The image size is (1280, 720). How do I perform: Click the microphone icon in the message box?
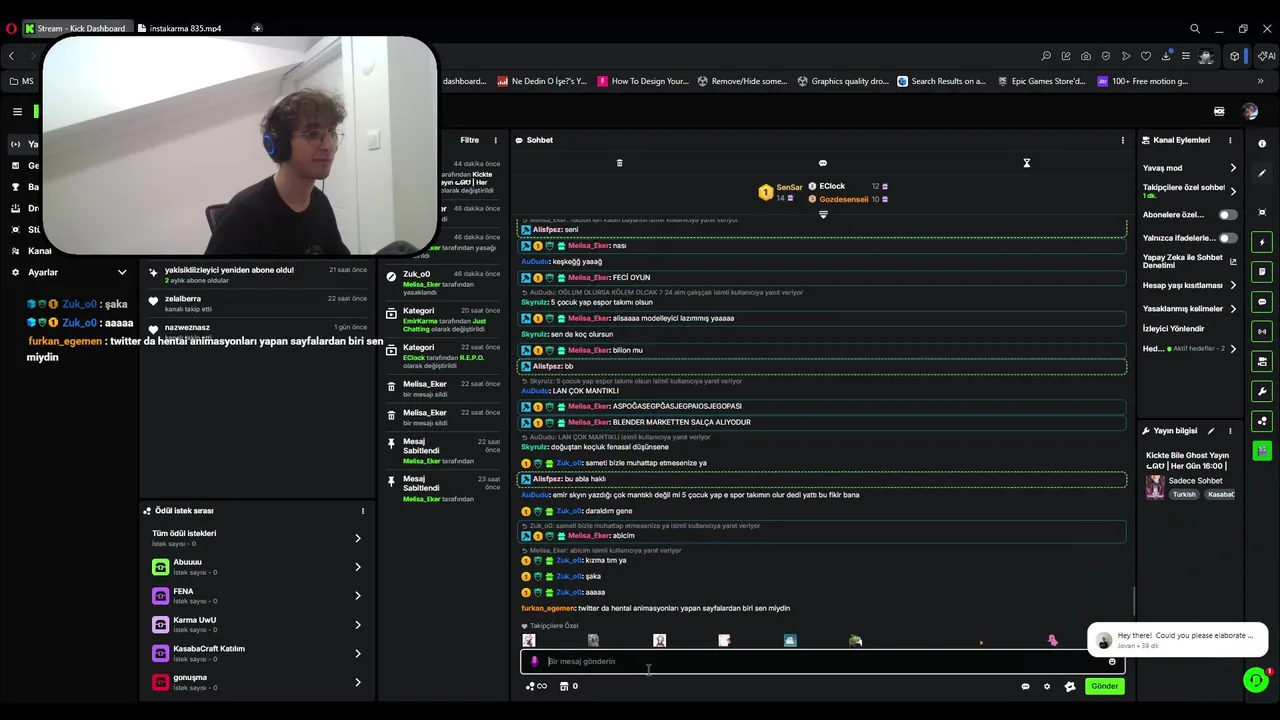click(534, 661)
